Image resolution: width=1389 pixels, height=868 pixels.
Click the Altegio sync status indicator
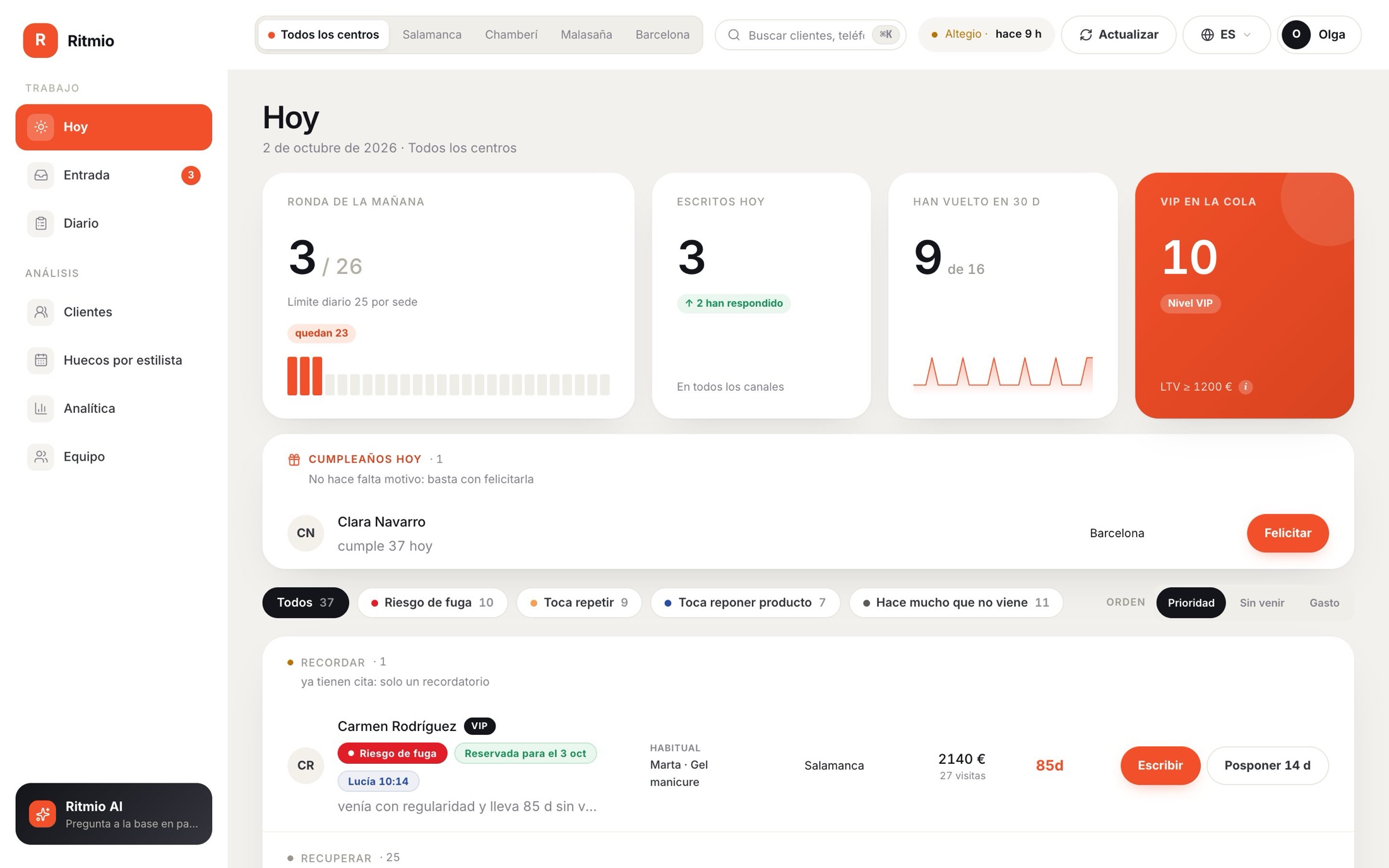[x=986, y=35]
